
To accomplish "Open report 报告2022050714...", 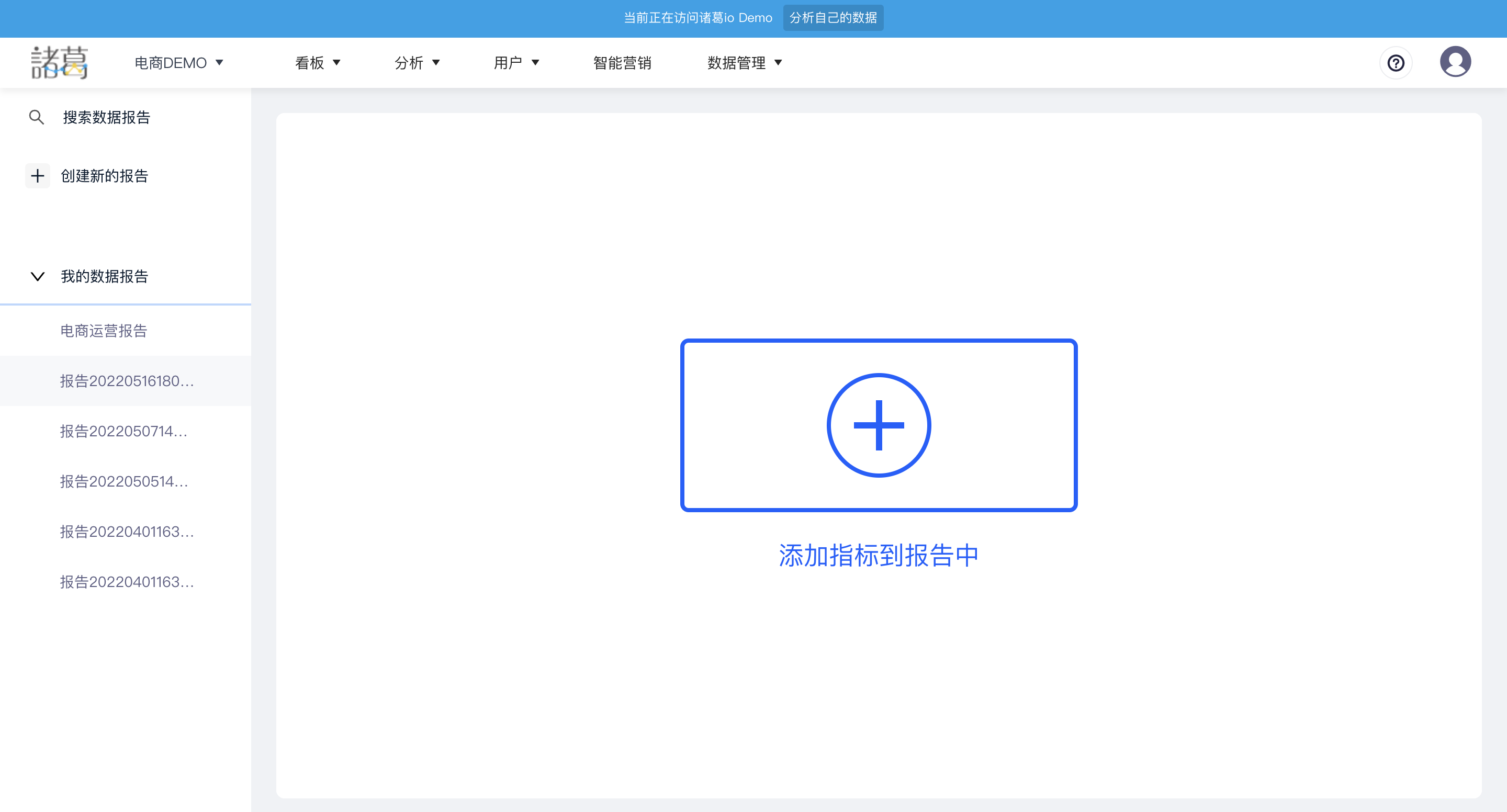I will point(123,431).
